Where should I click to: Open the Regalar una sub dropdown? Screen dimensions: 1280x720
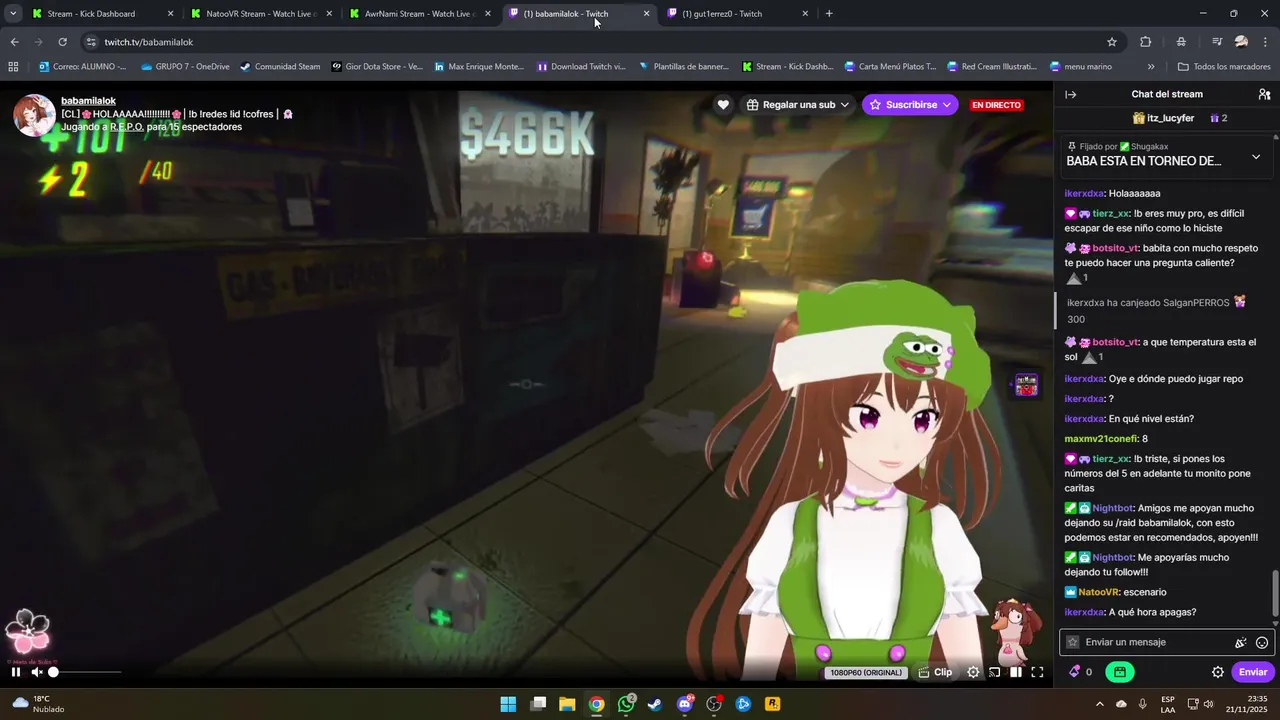(798, 105)
